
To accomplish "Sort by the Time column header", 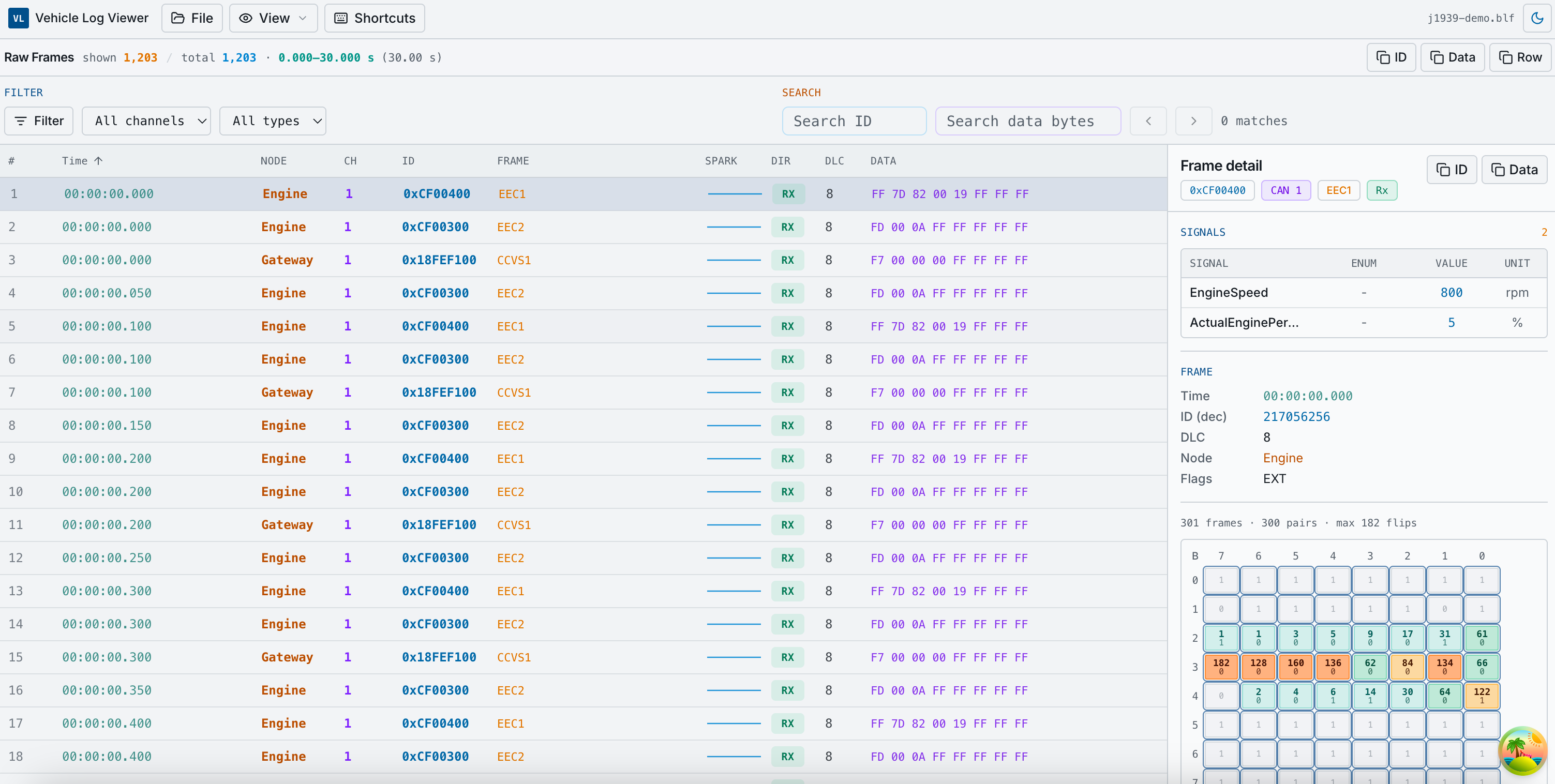I will 82,160.
